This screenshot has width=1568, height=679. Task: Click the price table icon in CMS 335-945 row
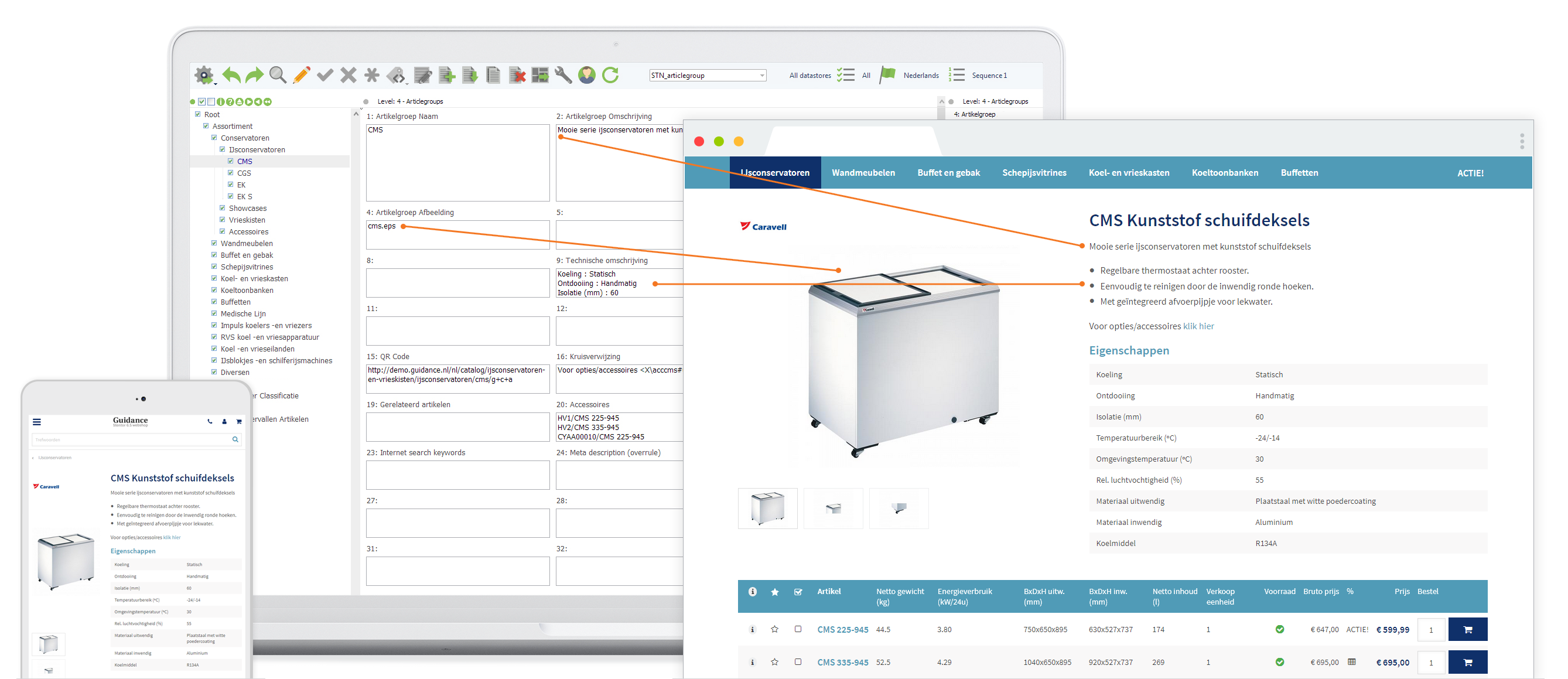(x=1352, y=662)
